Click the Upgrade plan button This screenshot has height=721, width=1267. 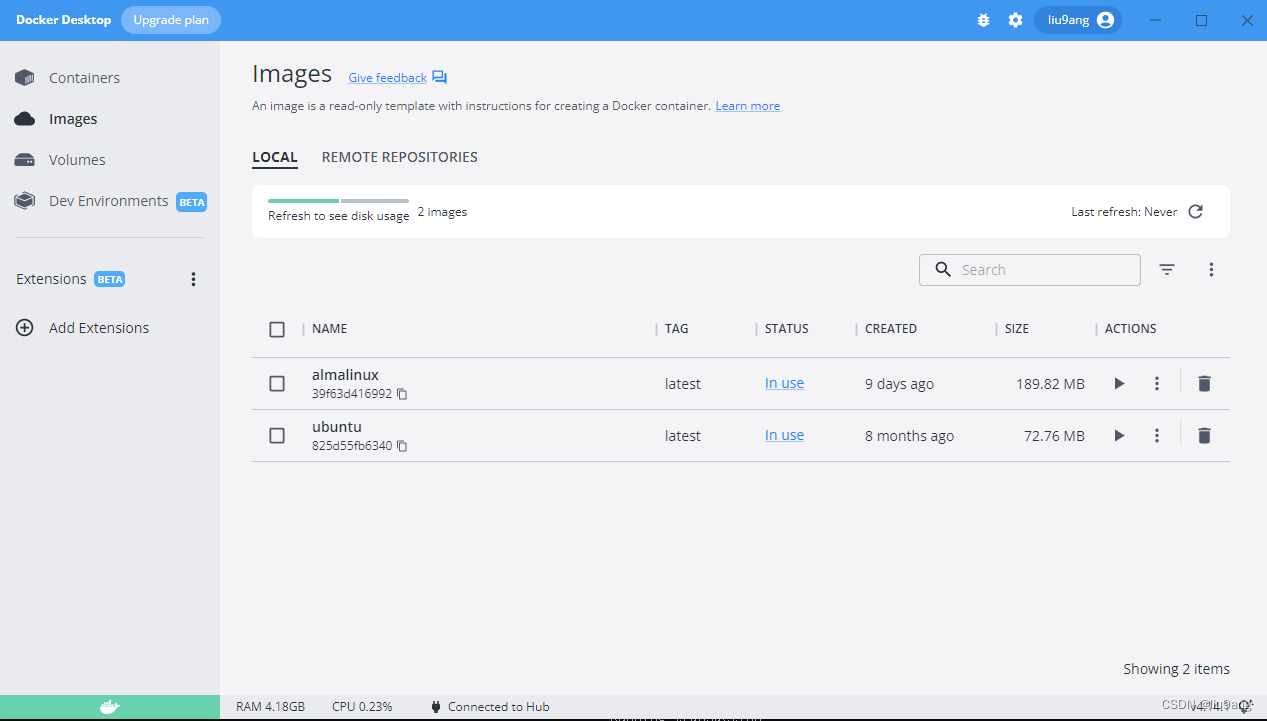pyautogui.click(x=171, y=20)
